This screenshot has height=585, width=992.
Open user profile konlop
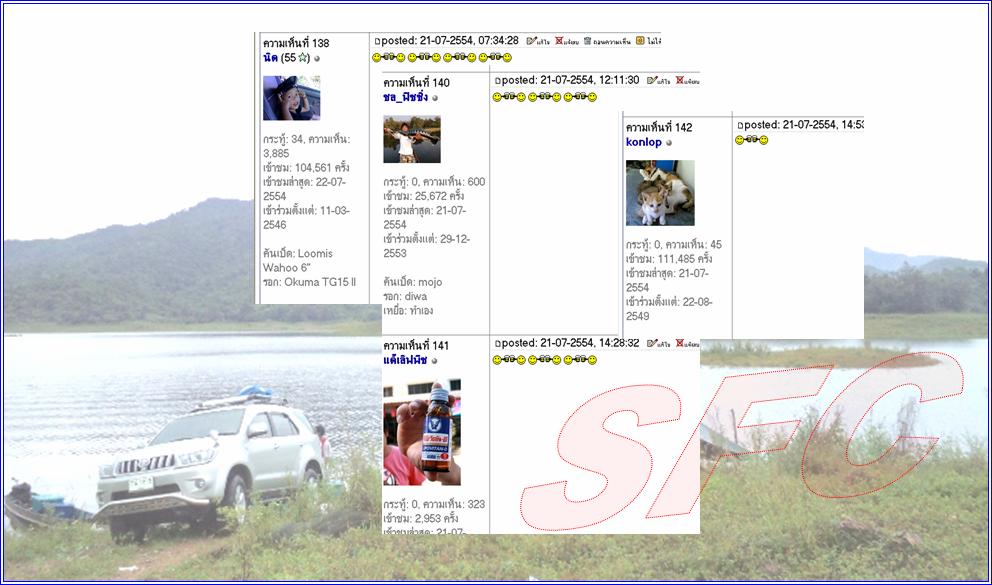point(643,142)
